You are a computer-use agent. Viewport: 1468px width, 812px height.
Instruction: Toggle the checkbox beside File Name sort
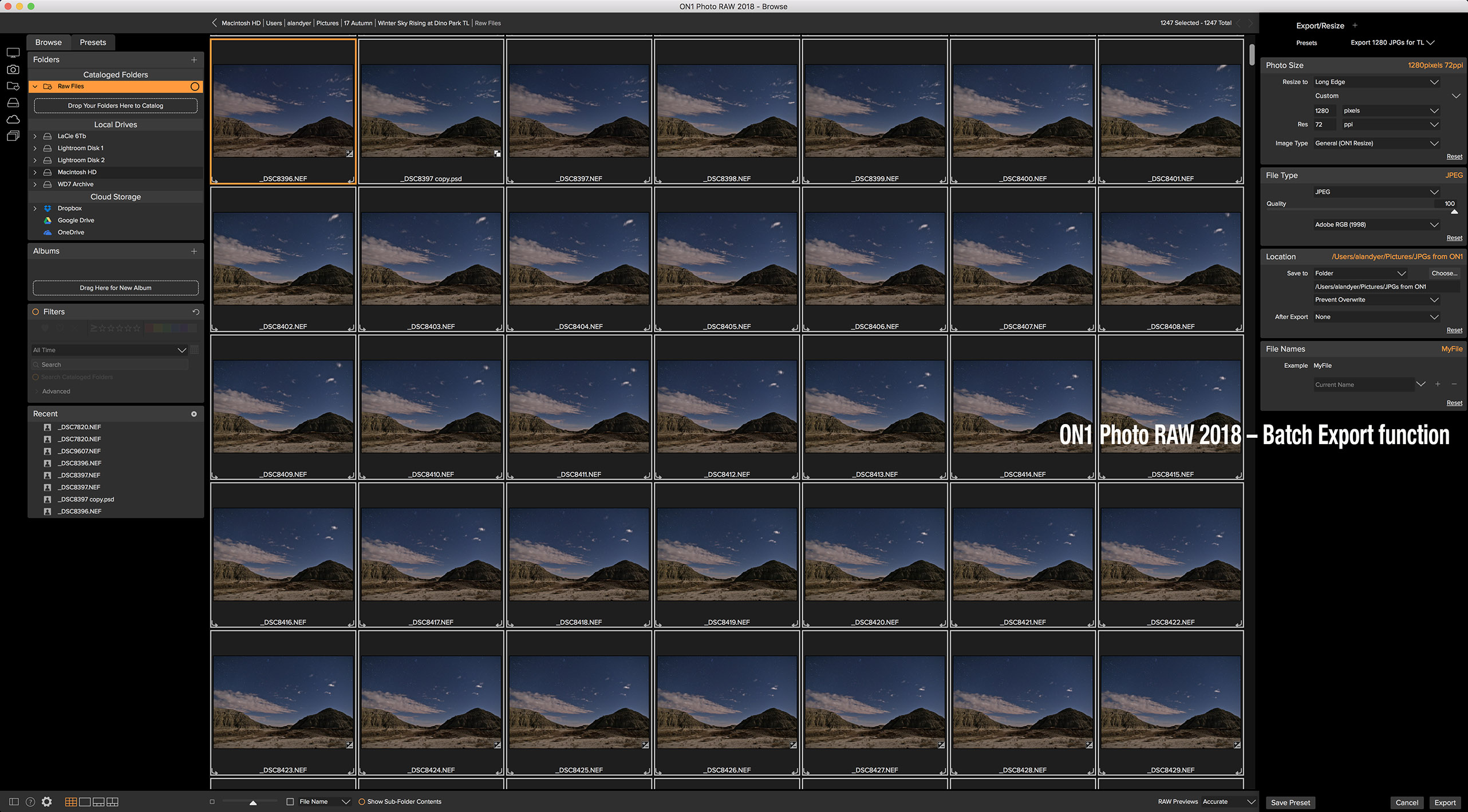click(x=290, y=802)
